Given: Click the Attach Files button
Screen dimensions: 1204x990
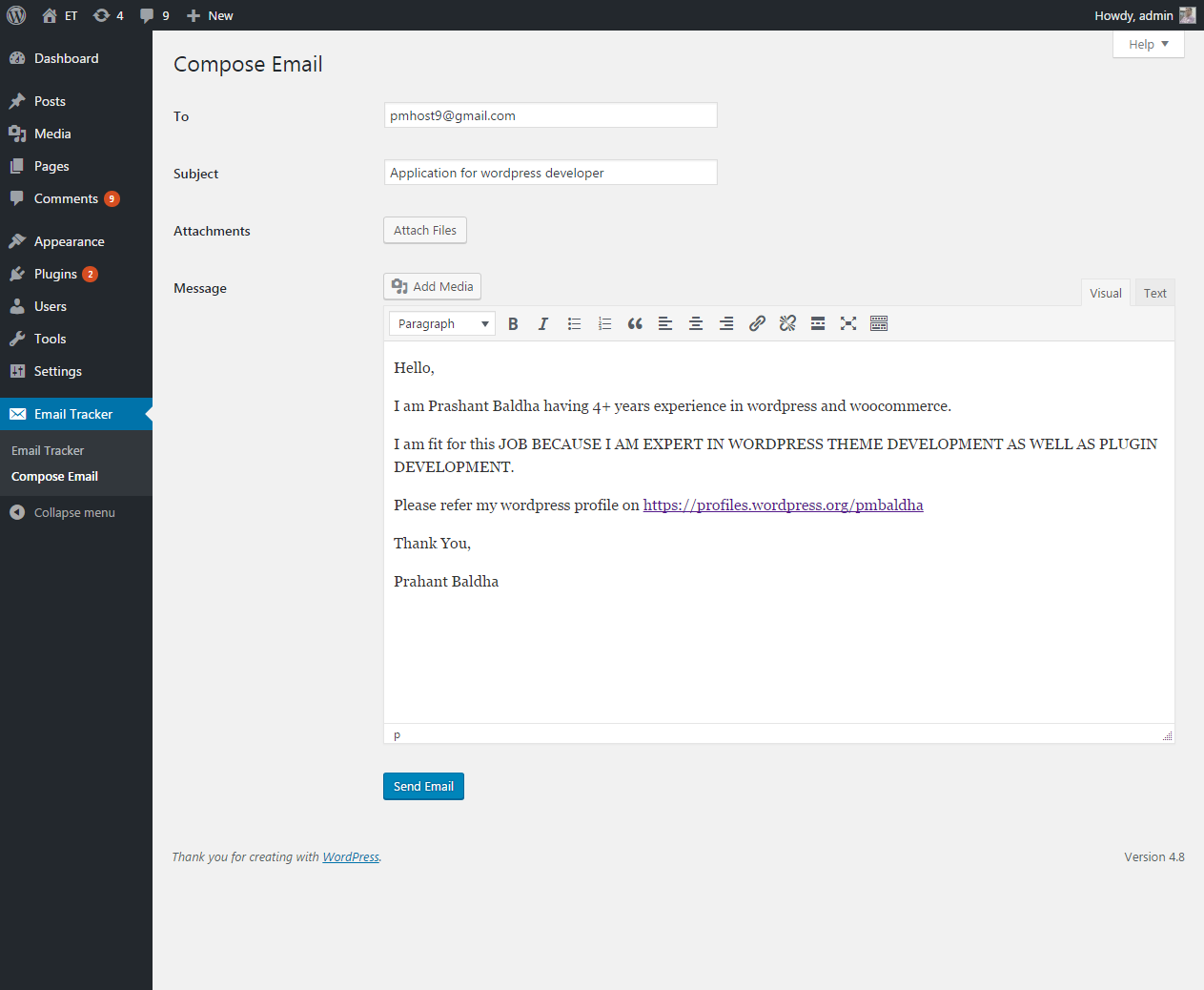Looking at the screenshot, I should pyautogui.click(x=425, y=231).
